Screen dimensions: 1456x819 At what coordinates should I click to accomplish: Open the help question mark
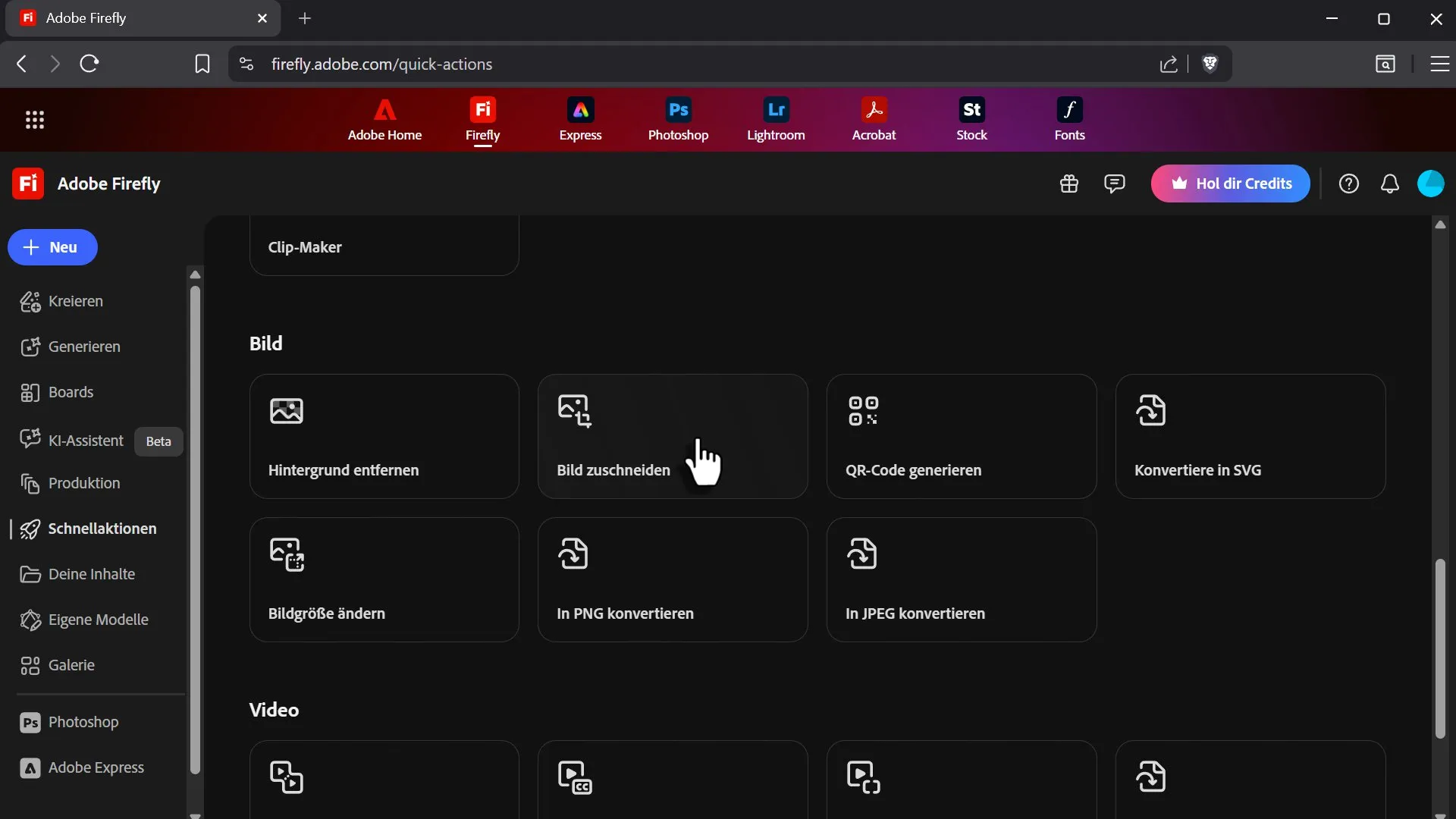pos(1349,184)
